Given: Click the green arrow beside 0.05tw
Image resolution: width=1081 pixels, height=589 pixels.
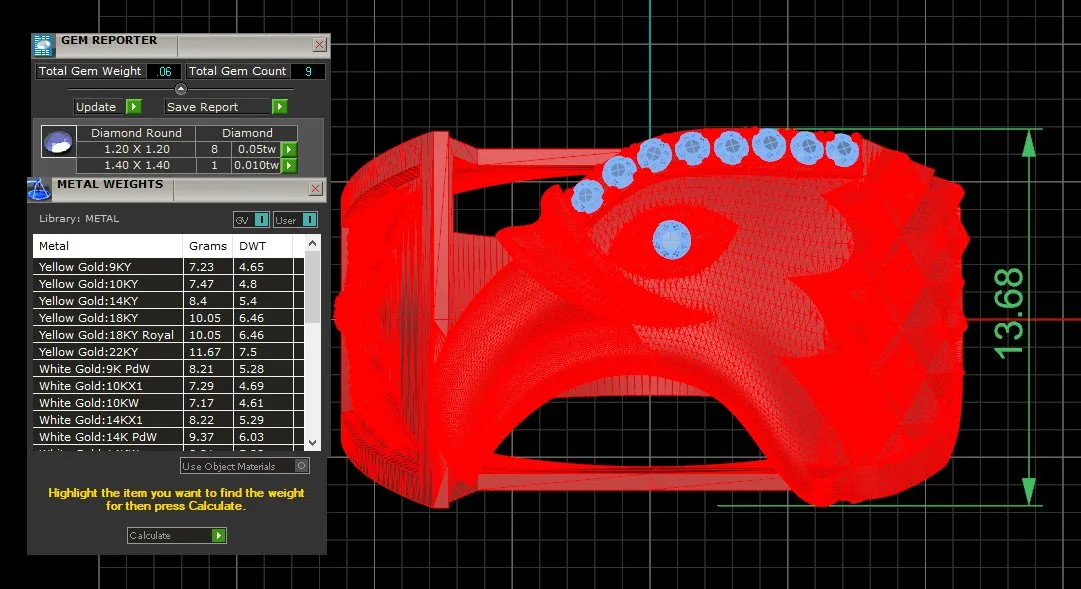Looking at the screenshot, I should point(289,149).
